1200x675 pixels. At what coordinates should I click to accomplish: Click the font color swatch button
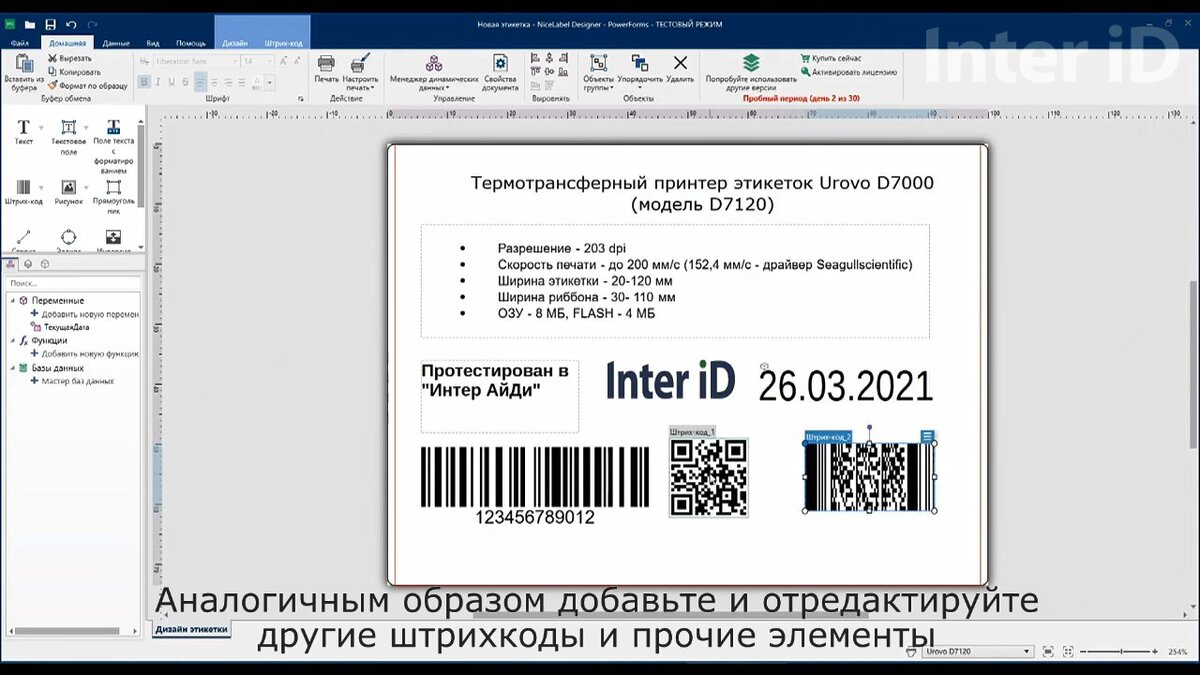[x=259, y=82]
